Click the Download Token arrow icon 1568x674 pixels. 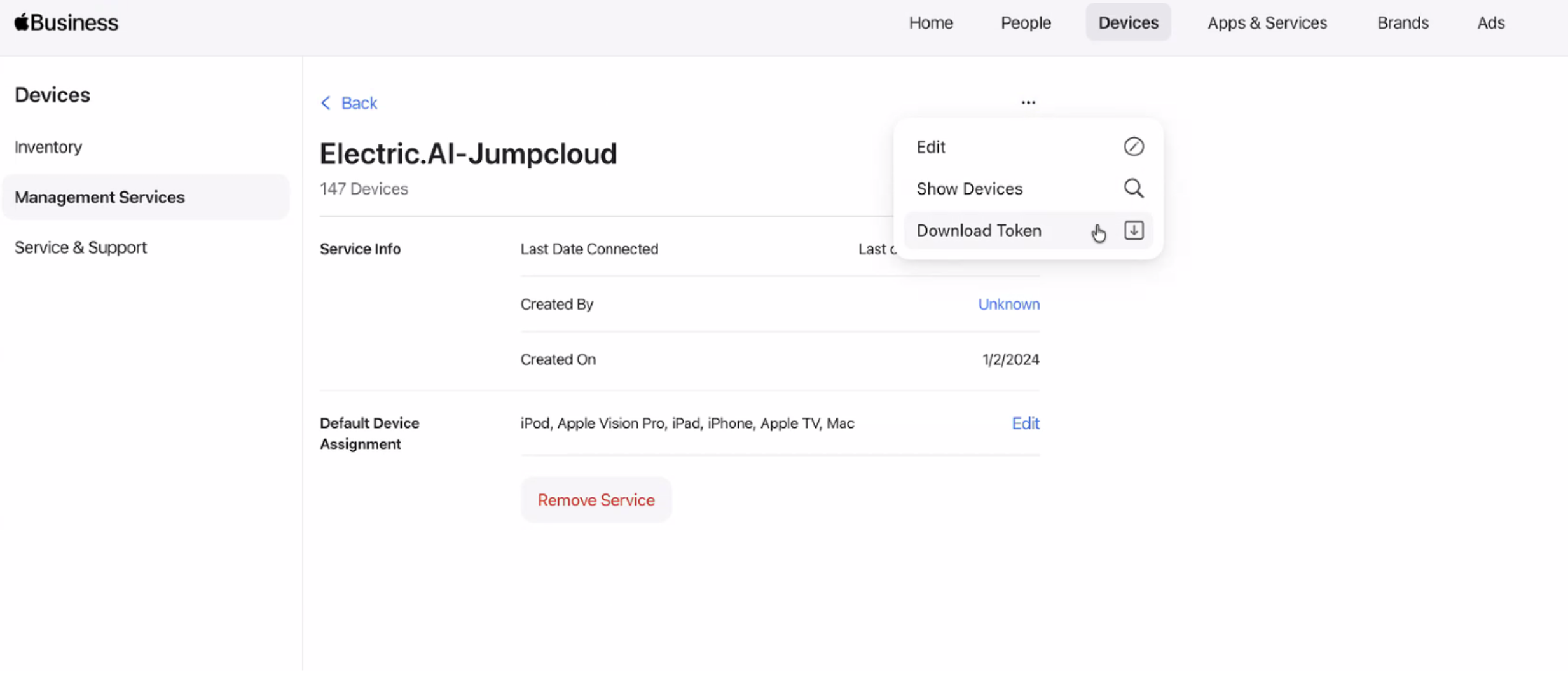(1134, 231)
